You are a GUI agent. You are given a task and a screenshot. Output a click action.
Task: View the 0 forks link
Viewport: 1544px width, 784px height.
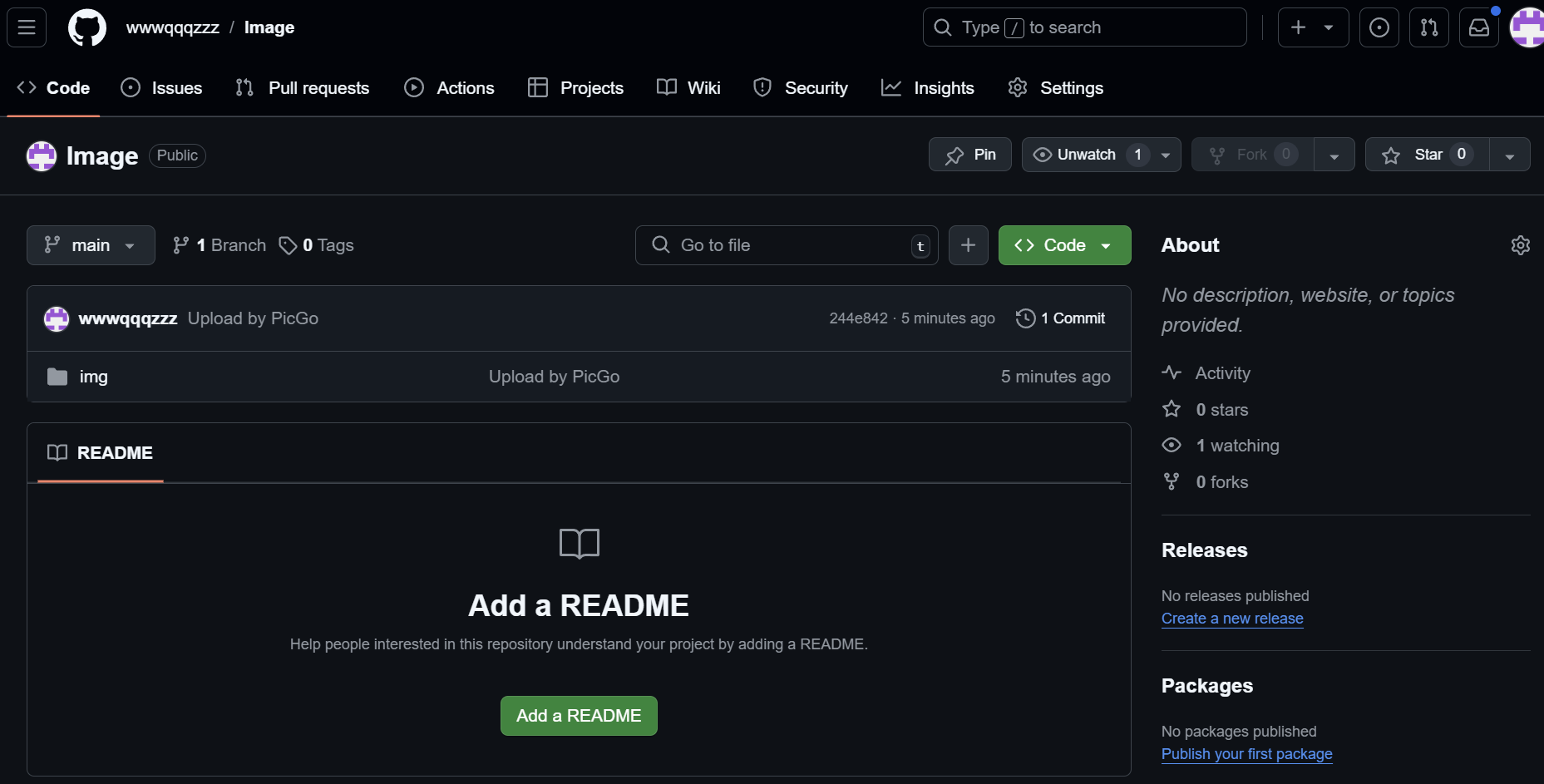coord(1206,482)
